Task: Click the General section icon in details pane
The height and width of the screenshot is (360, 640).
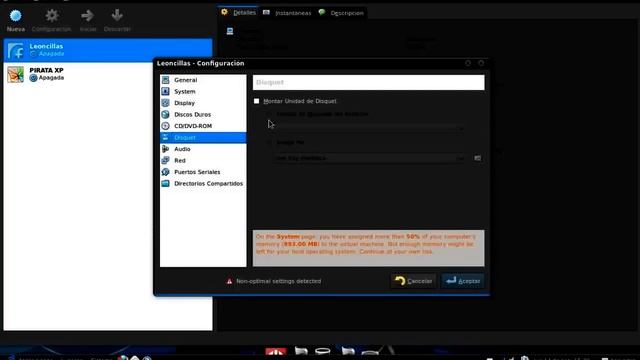Action: point(230,31)
